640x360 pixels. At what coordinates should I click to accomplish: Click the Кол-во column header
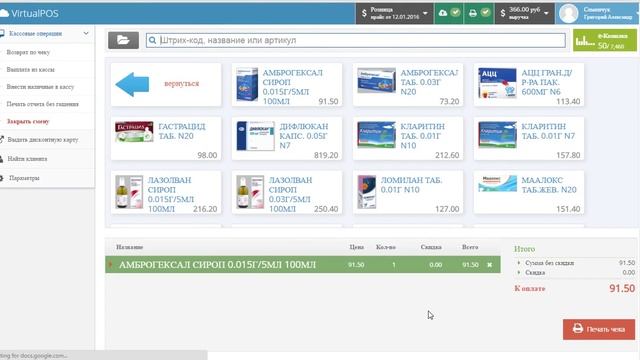(x=386, y=247)
